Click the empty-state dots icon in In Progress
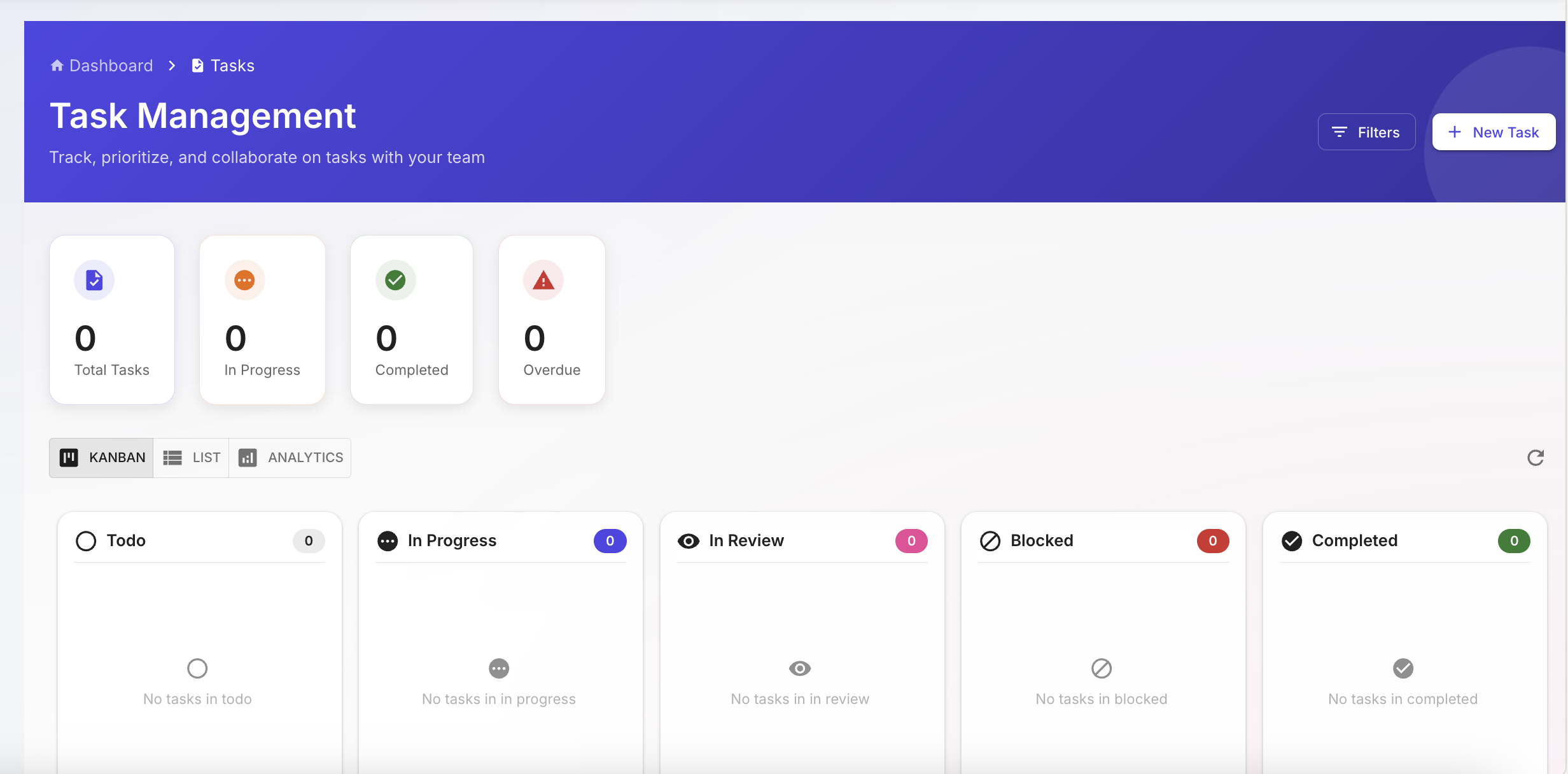 click(499, 668)
